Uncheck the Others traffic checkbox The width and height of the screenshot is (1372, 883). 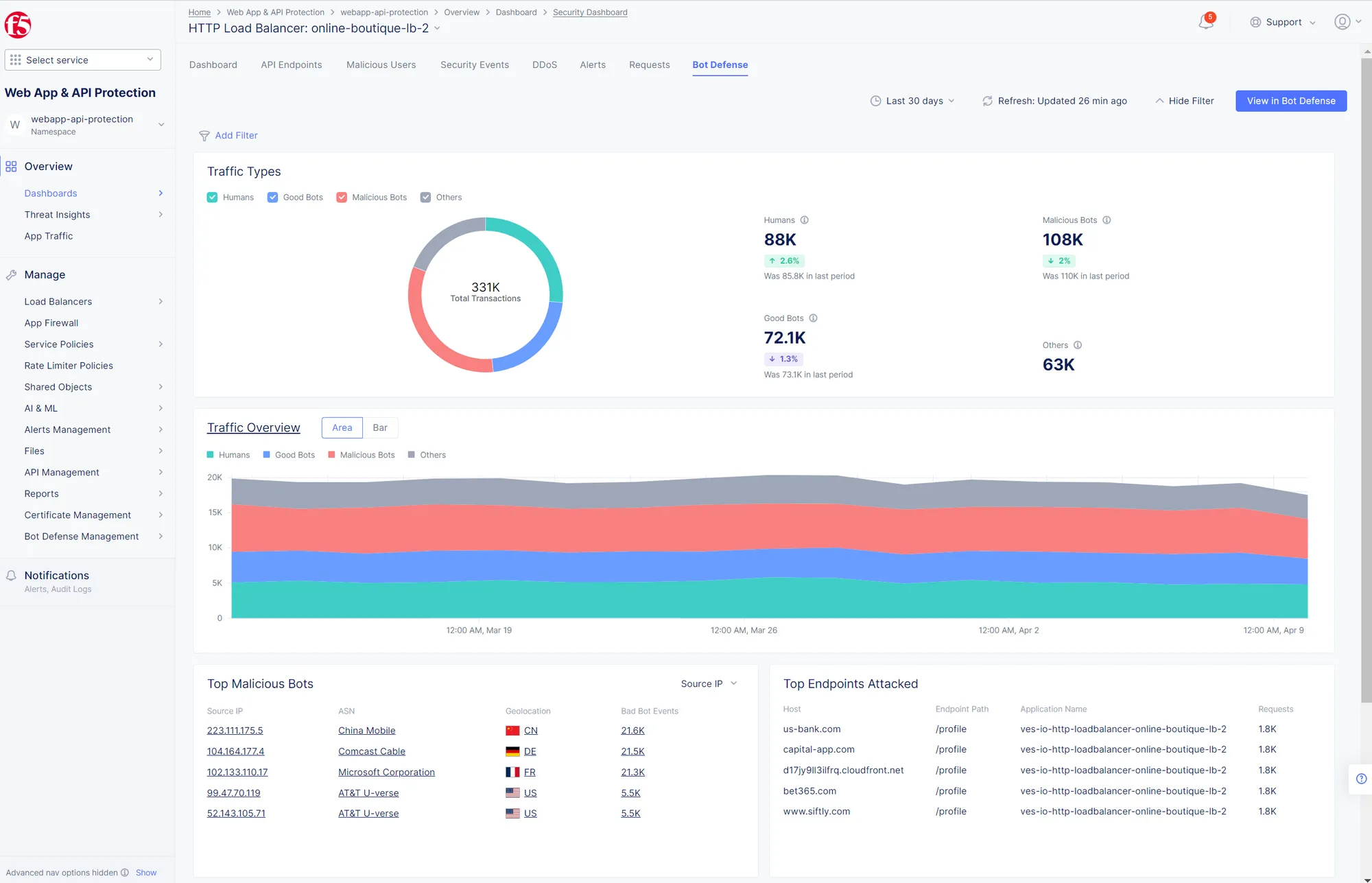click(426, 197)
